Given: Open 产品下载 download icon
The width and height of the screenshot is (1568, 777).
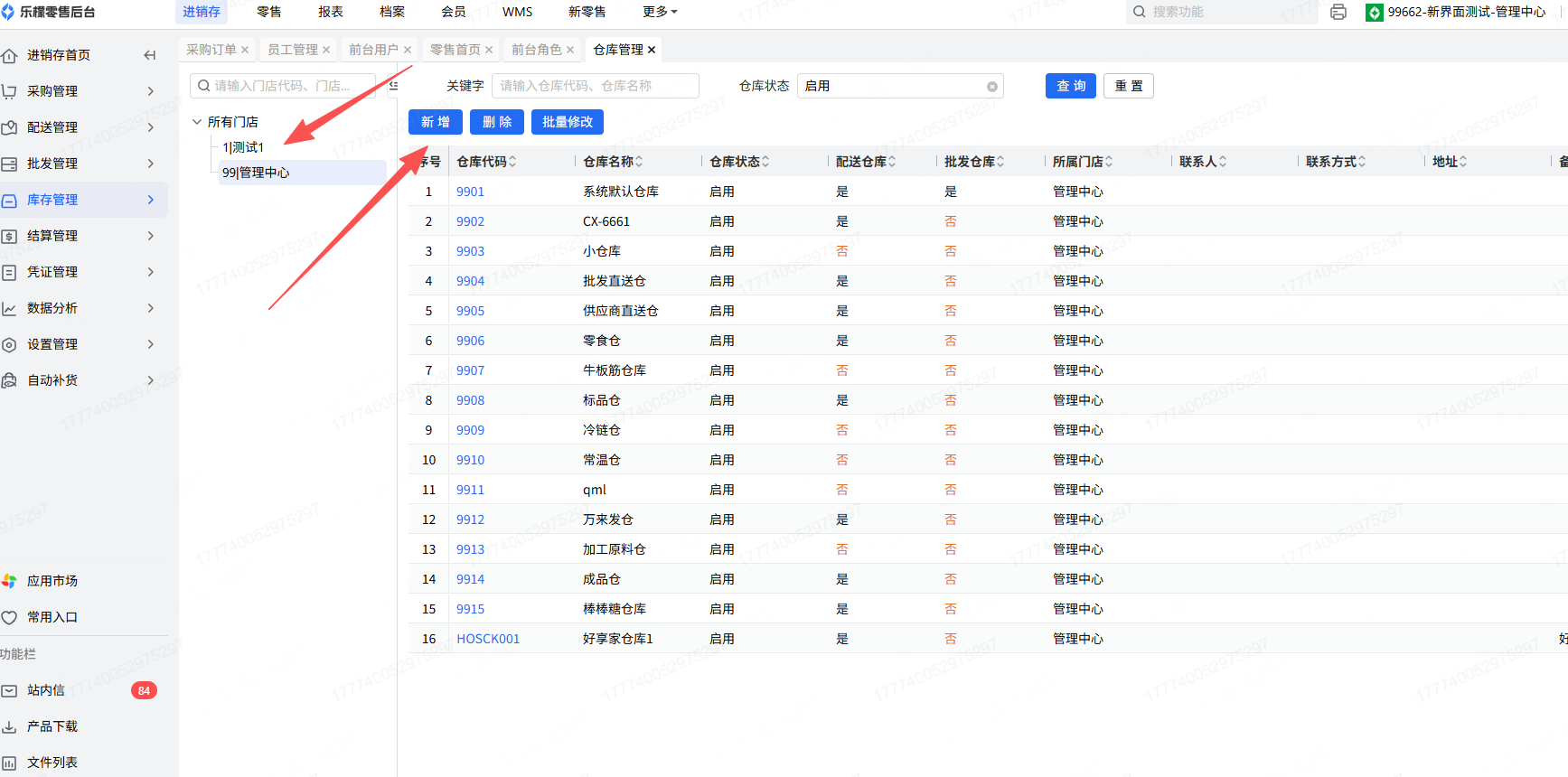Looking at the screenshot, I should tap(9, 726).
